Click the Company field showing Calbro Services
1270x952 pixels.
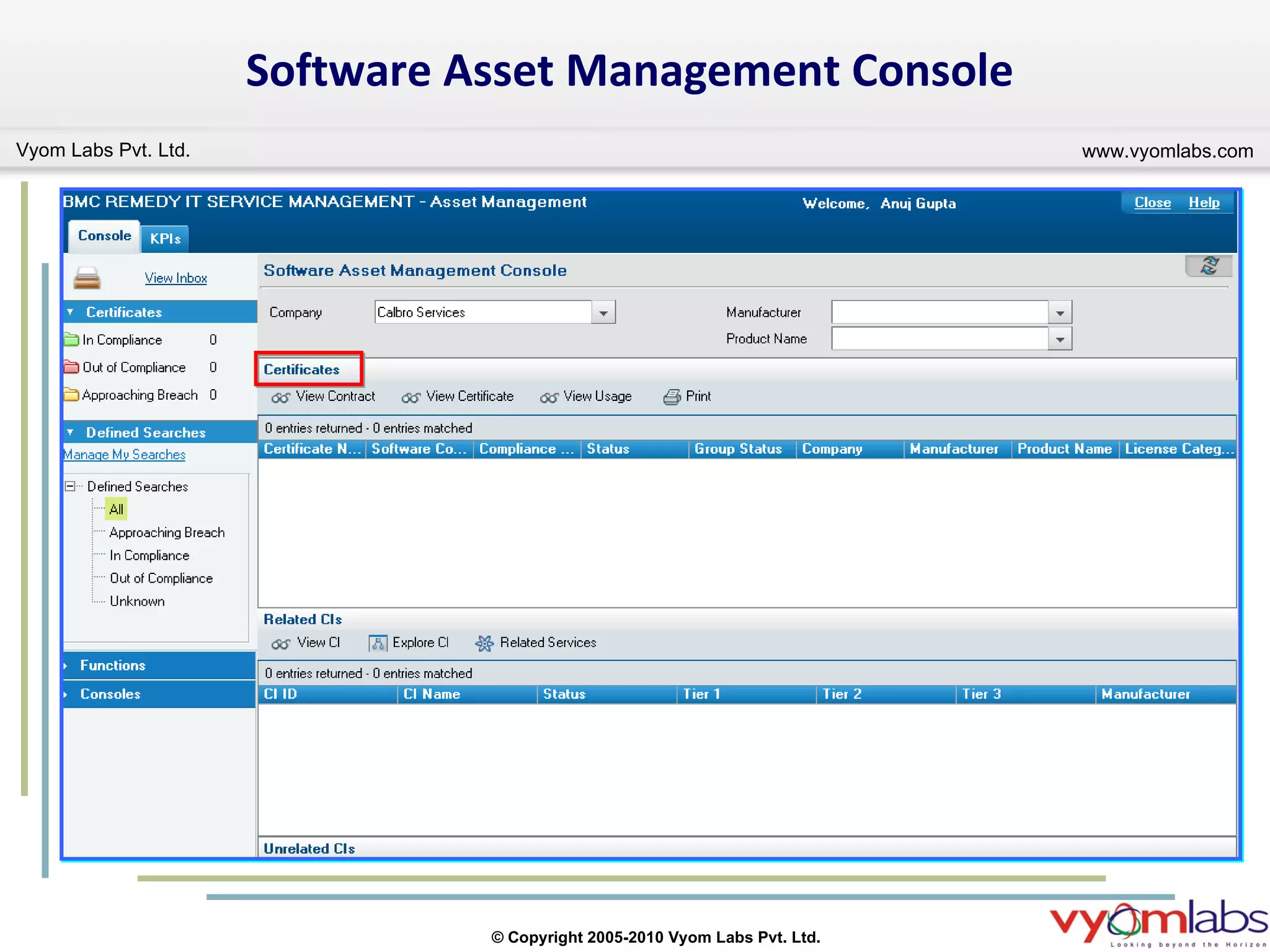[x=484, y=312]
